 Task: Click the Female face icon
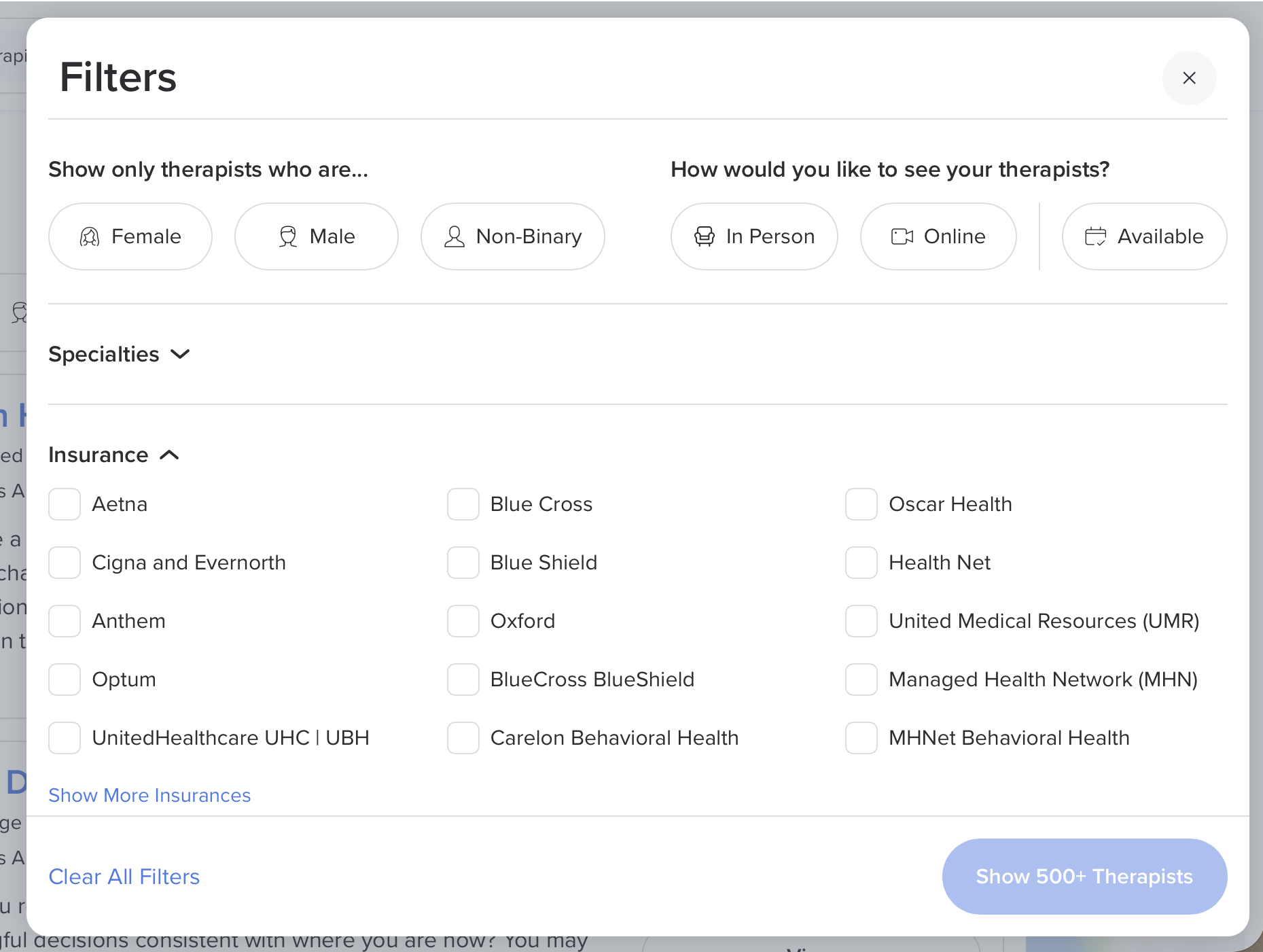coord(90,236)
